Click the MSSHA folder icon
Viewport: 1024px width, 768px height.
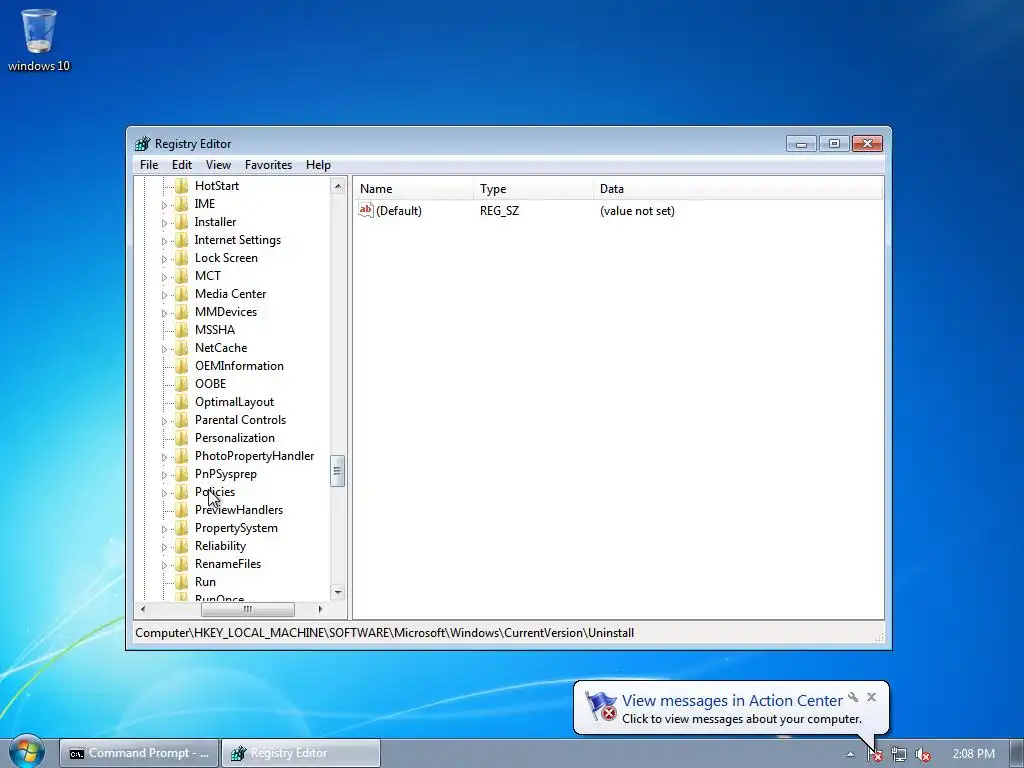tap(182, 330)
